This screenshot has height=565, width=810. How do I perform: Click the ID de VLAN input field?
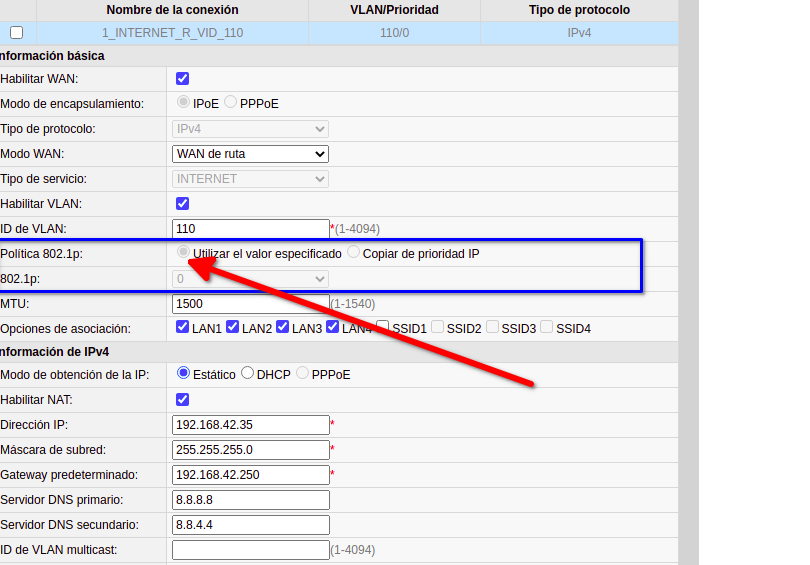tap(250, 228)
